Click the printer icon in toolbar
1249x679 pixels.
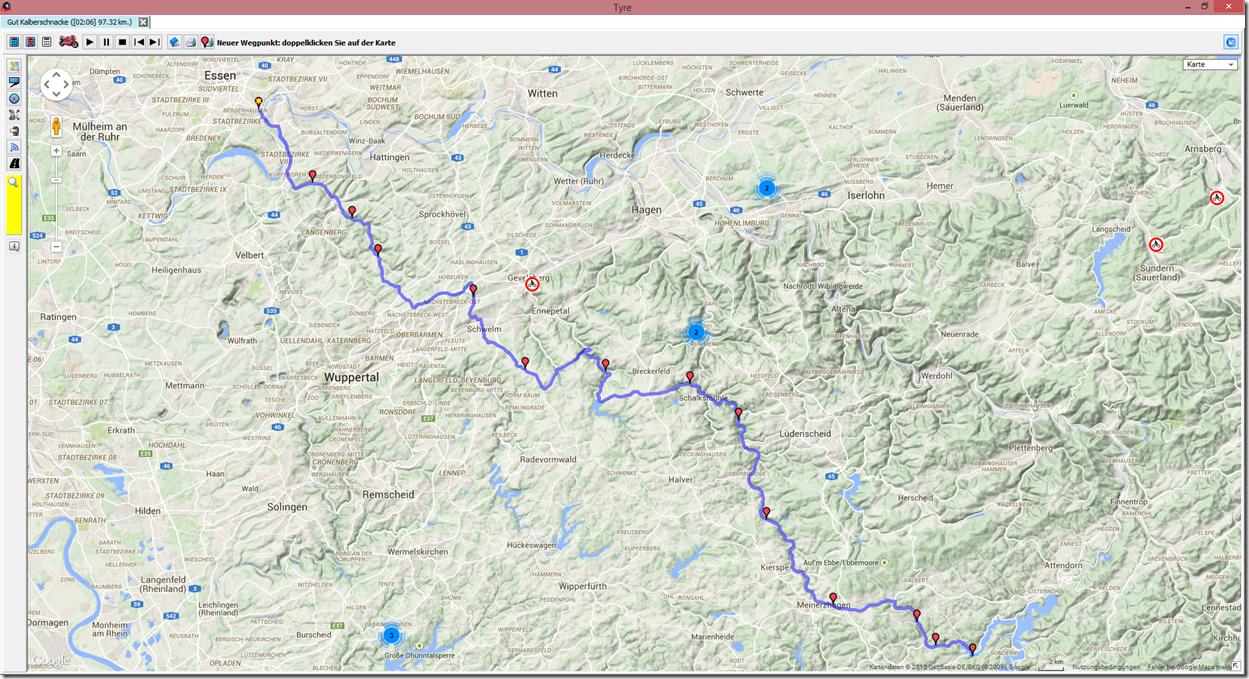pyautogui.click(x=190, y=42)
